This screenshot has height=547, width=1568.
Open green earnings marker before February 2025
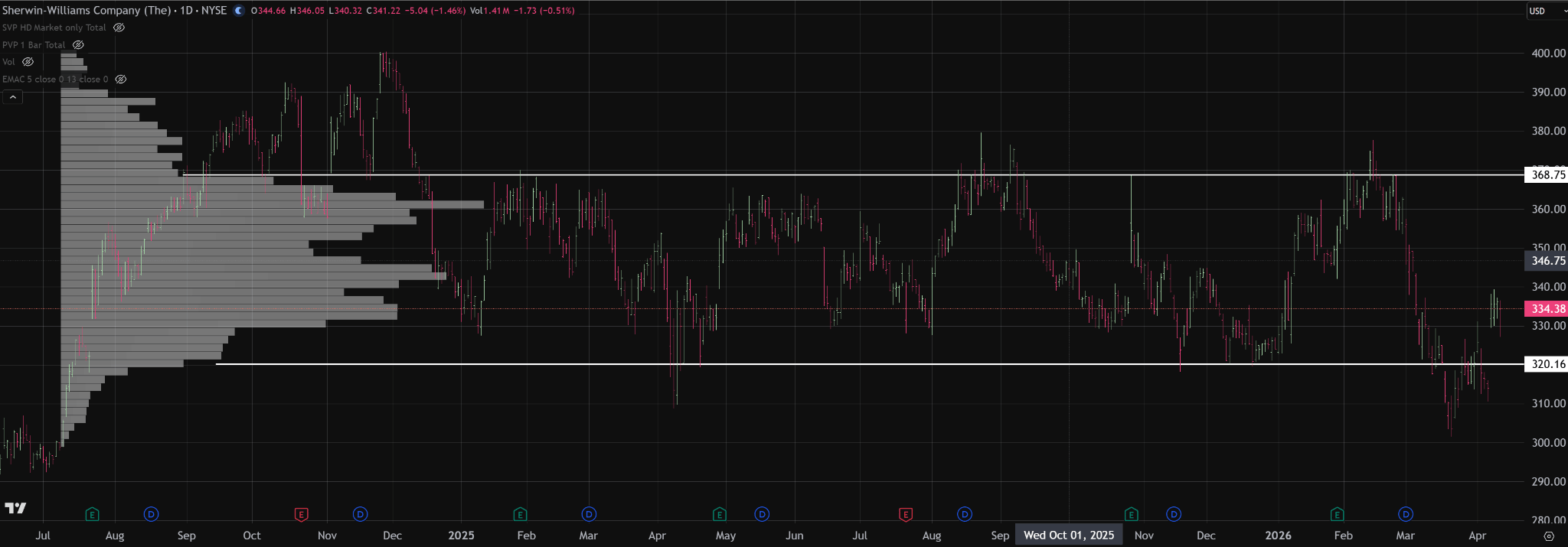click(520, 514)
